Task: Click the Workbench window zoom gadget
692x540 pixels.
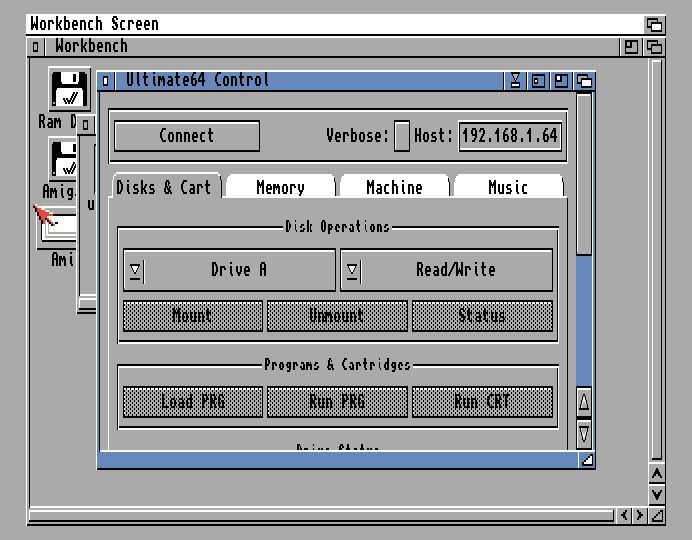Action: 631,46
